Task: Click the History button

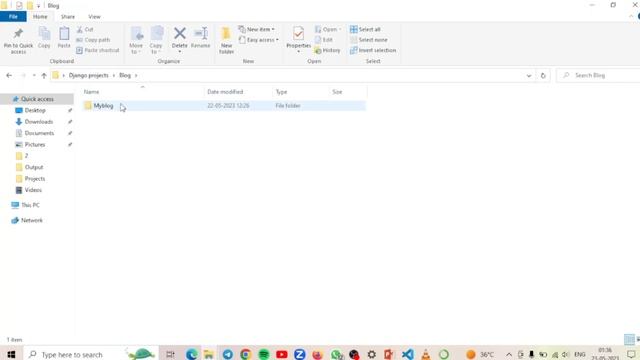Action: point(327,50)
